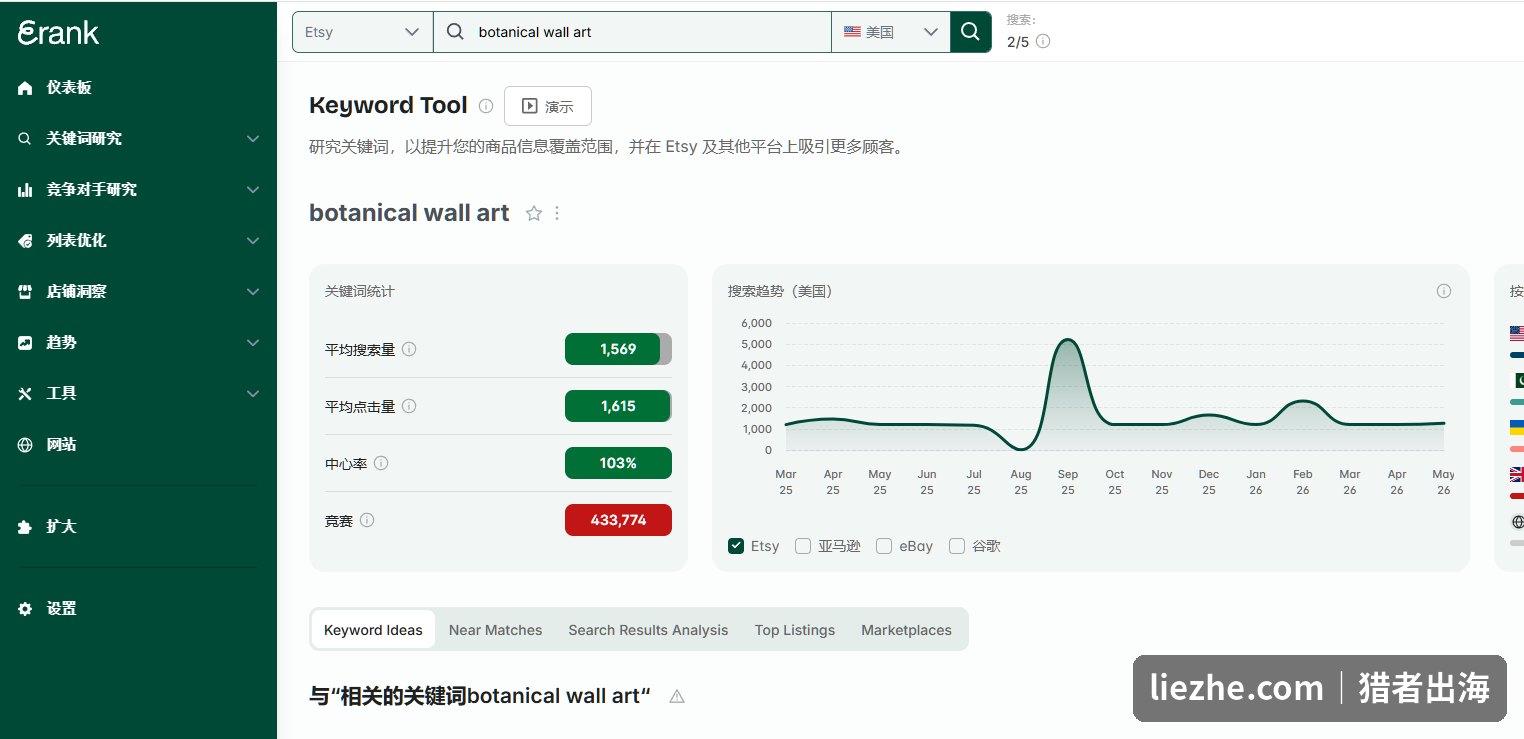The width and height of the screenshot is (1524, 739).
Task: Click the info icon beside Keyword Tool title
Action: point(486,106)
